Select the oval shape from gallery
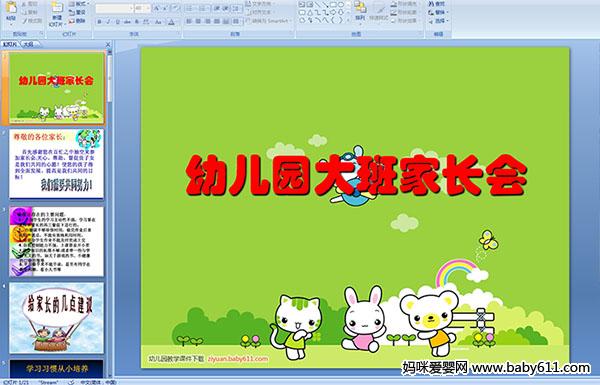Image resolution: width=600 pixels, height=385 pixels. (x=341, y=4)
